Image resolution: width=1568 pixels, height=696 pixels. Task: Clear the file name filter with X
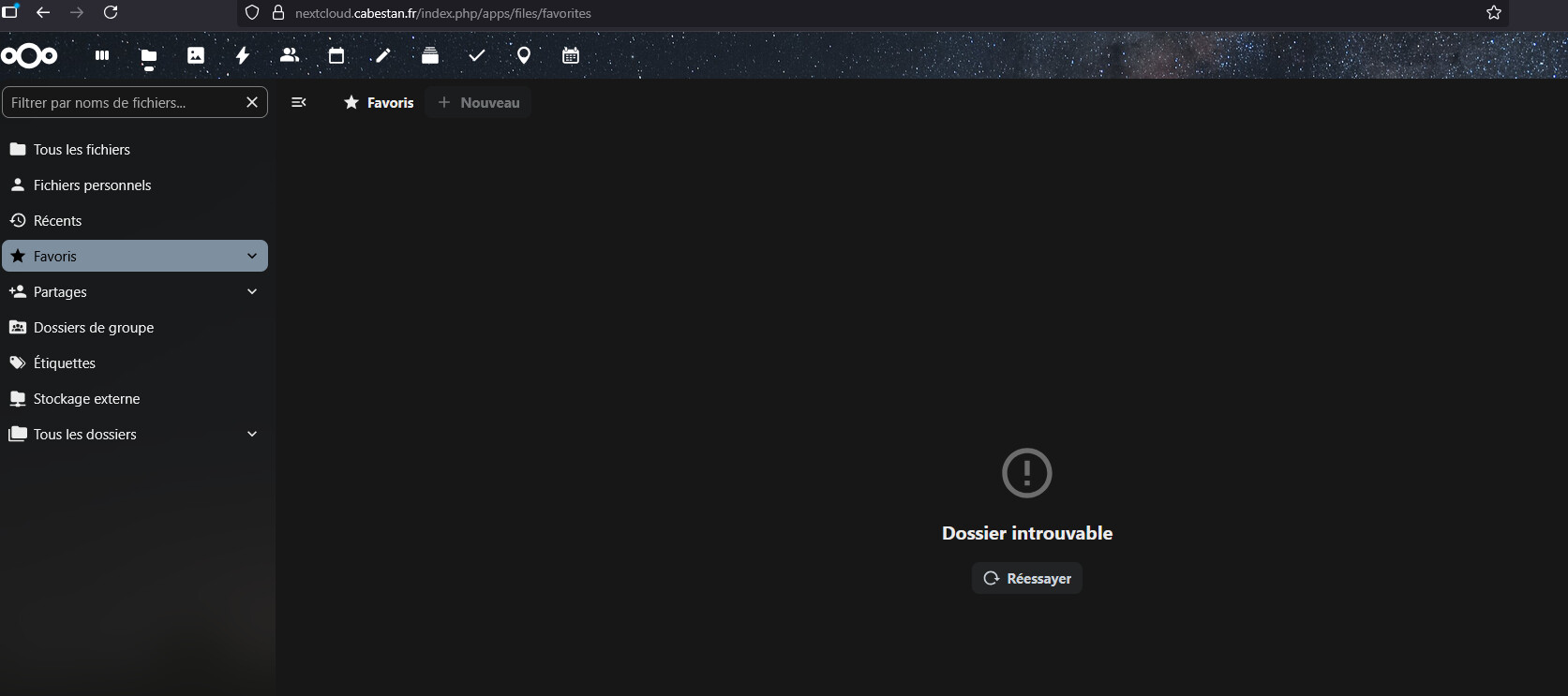(252, 102)
